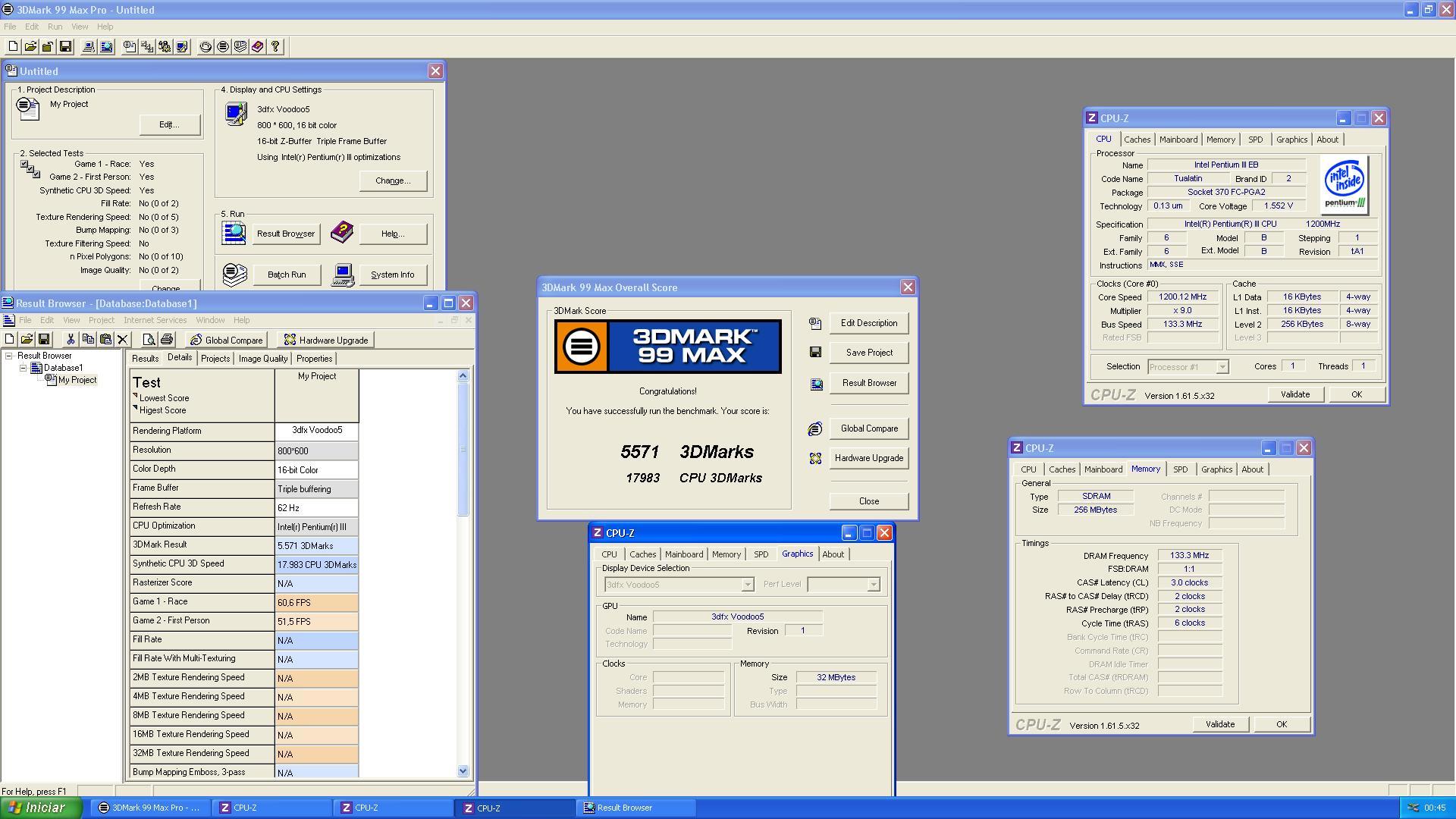Click the System Info button
Viewport: 1456px width, 819px height.
393,275
